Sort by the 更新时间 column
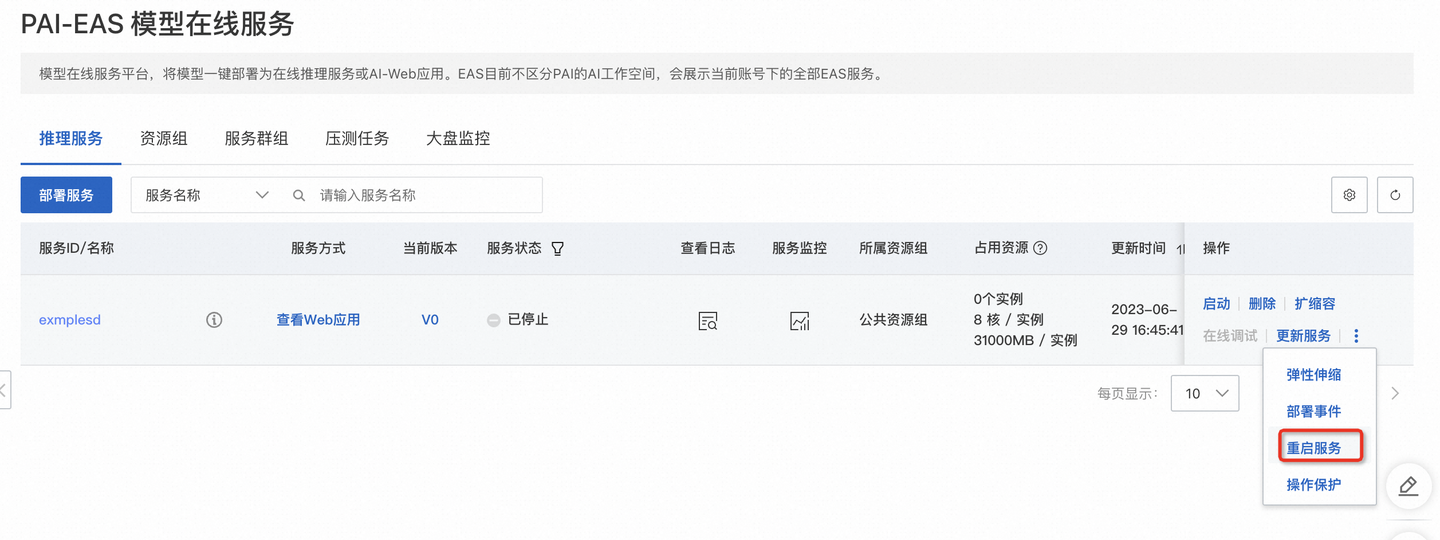Viewport: 1440px width, 540px height. tap(1181, 248)
